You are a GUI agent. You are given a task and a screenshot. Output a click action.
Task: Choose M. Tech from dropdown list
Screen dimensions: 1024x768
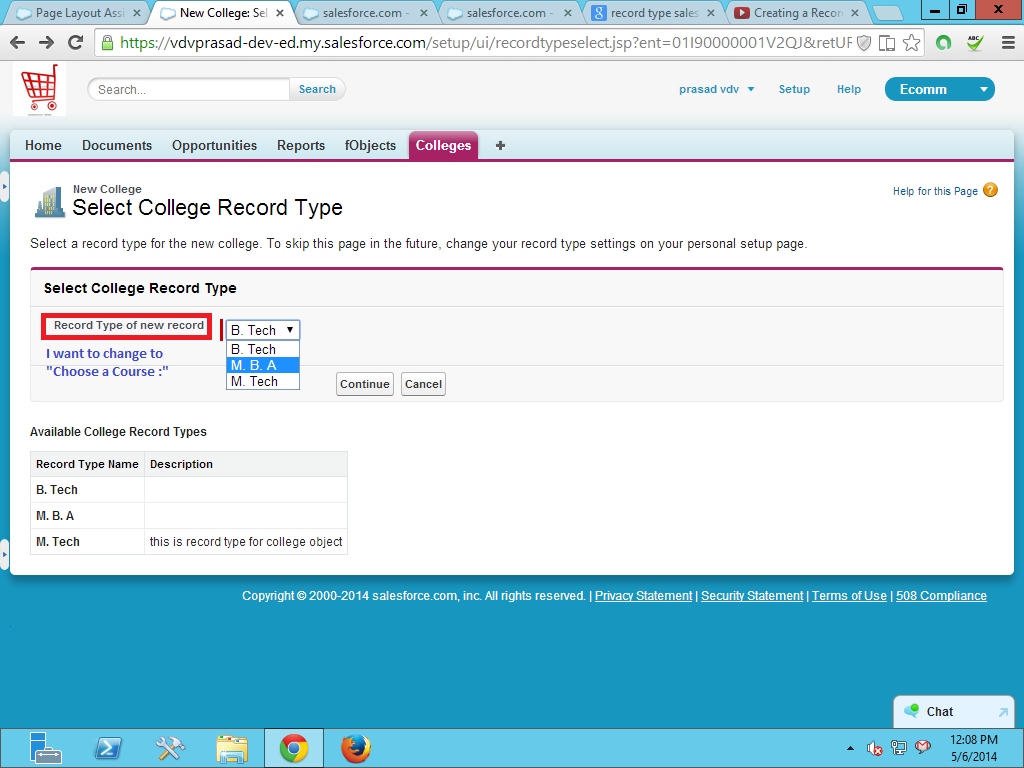click(x=263, y=381)
